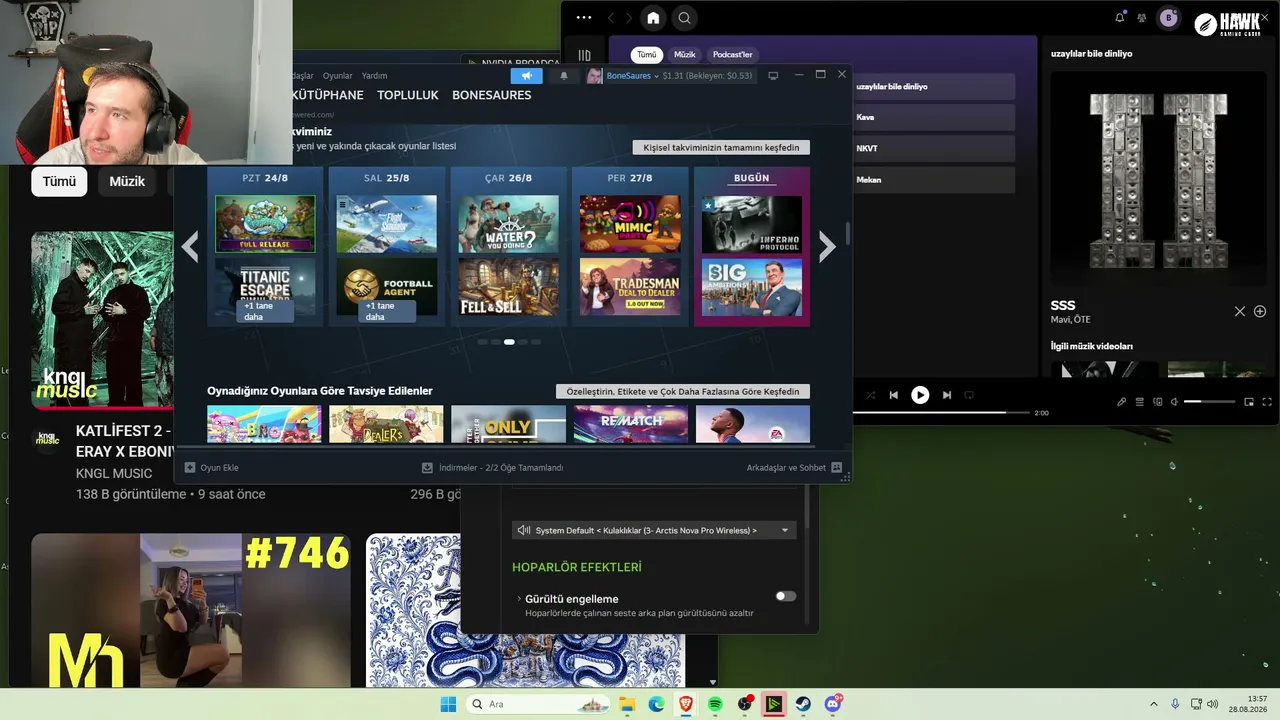Go to Spotify Home

(x=653, y=18)
